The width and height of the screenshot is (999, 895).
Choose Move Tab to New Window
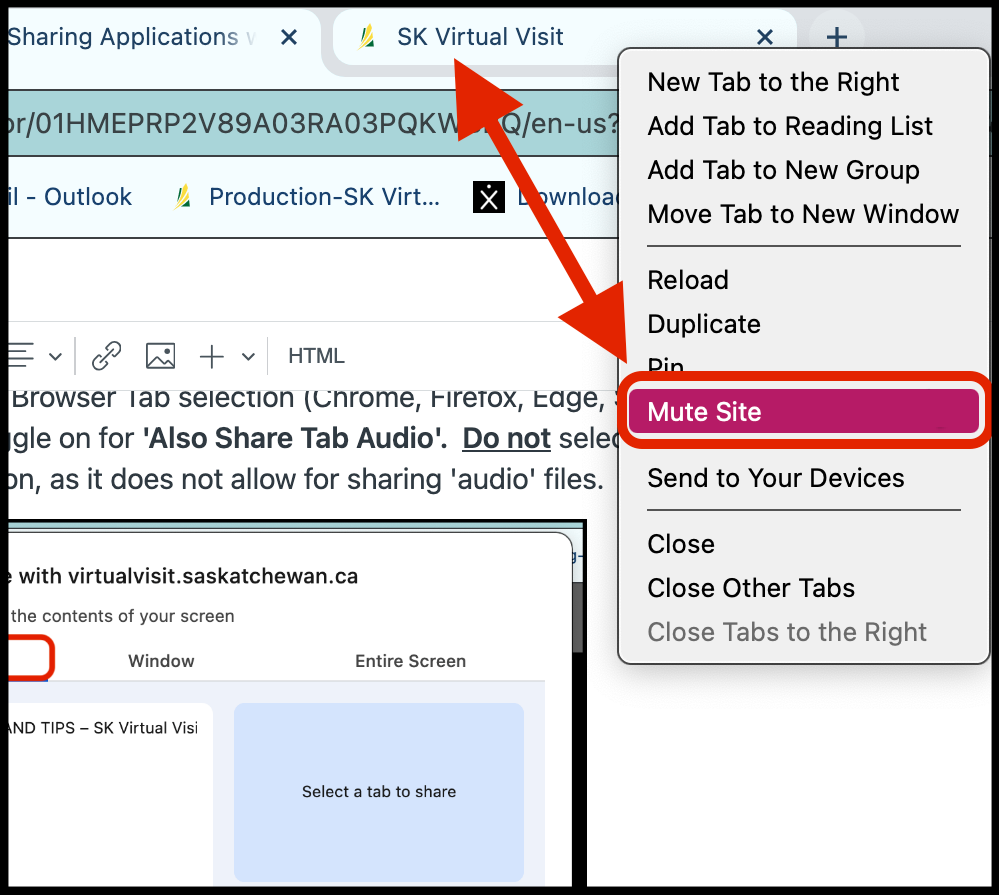point(802,214)
